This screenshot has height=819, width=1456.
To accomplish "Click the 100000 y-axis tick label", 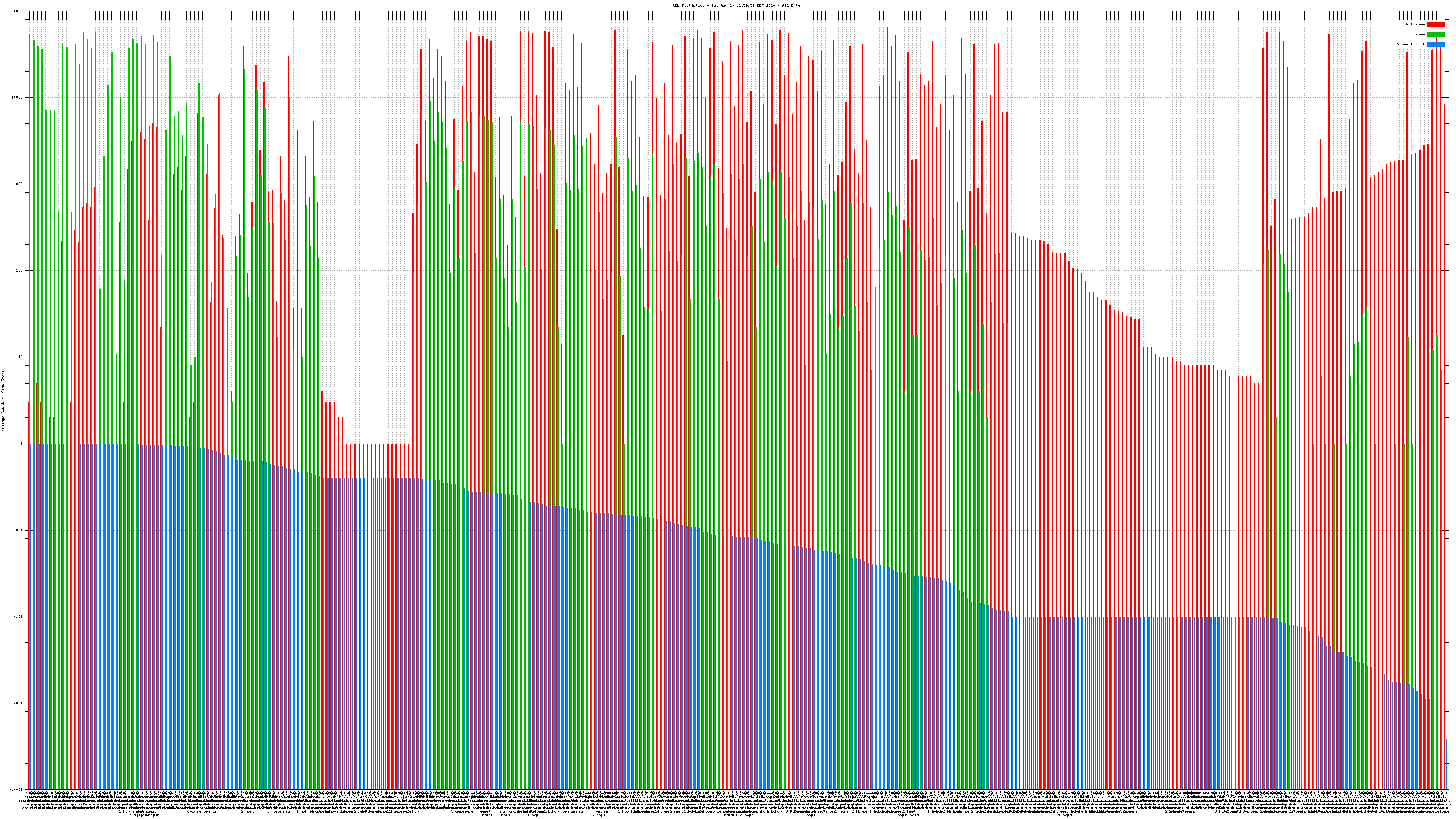I will (x=16, y=11).
